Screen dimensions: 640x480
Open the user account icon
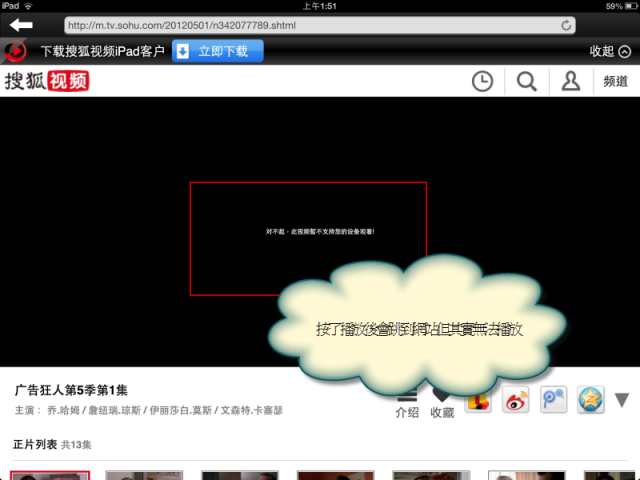571,81
